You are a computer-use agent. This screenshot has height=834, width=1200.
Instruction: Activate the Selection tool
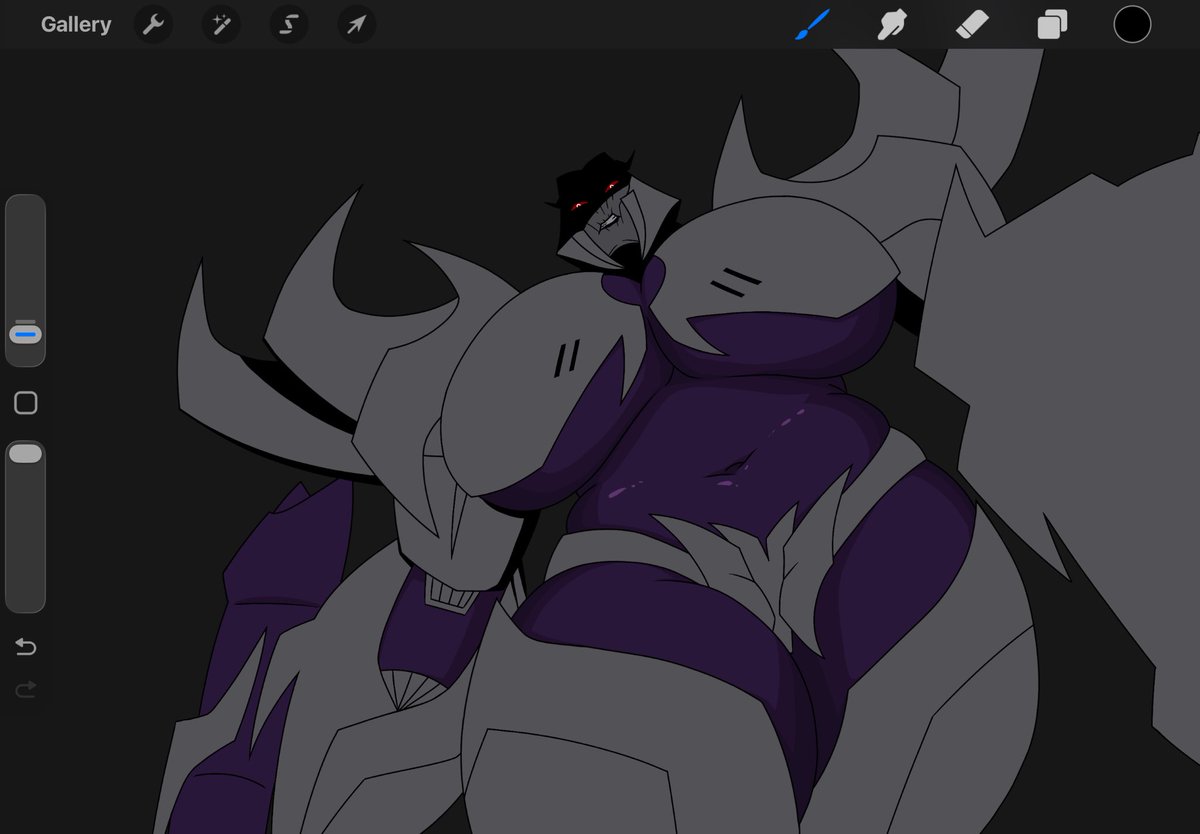click(x=288, y=25)
